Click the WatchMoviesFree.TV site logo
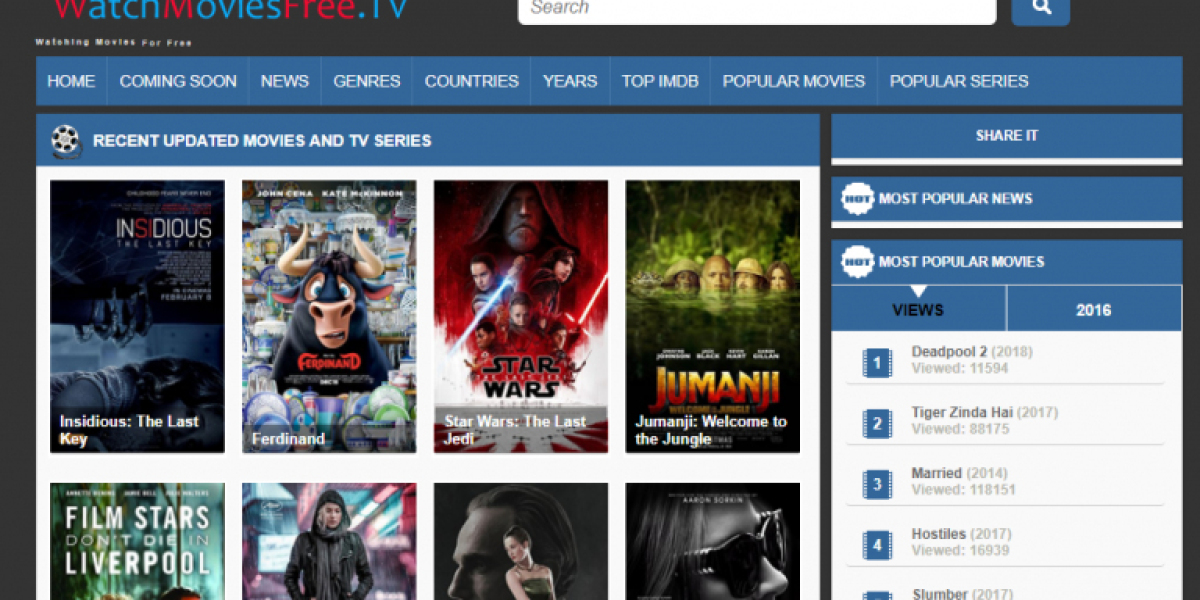 [x=231, y=10]
